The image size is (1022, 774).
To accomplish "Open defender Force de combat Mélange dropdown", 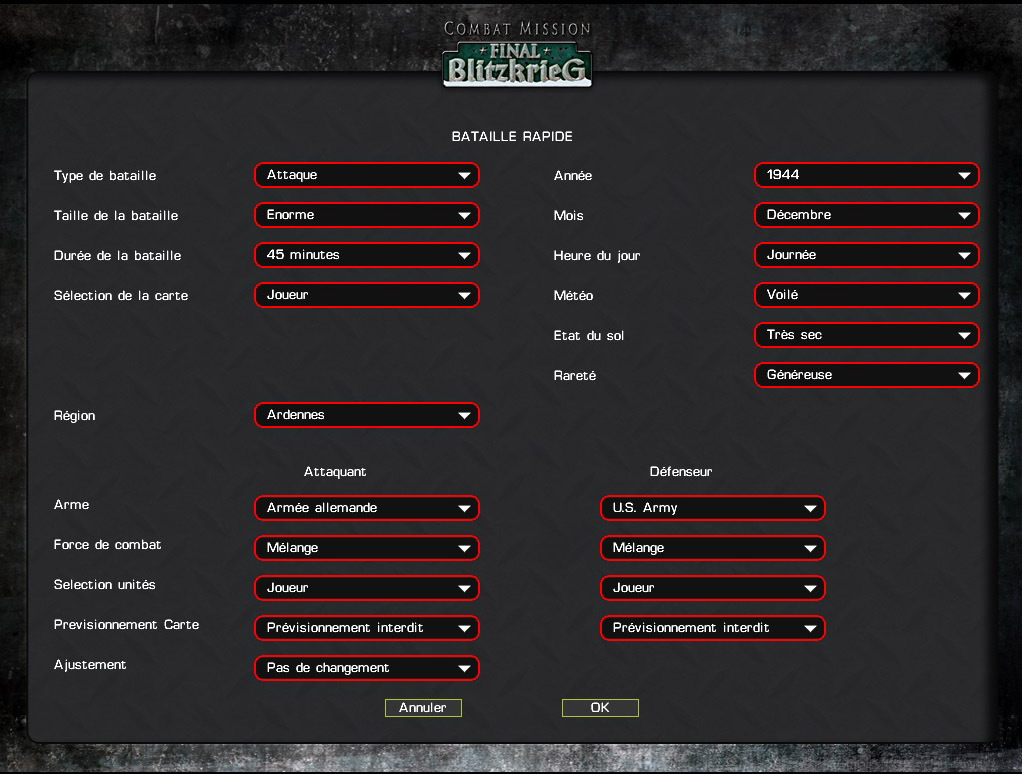I will pyautogui.click(x=713, y=548).
